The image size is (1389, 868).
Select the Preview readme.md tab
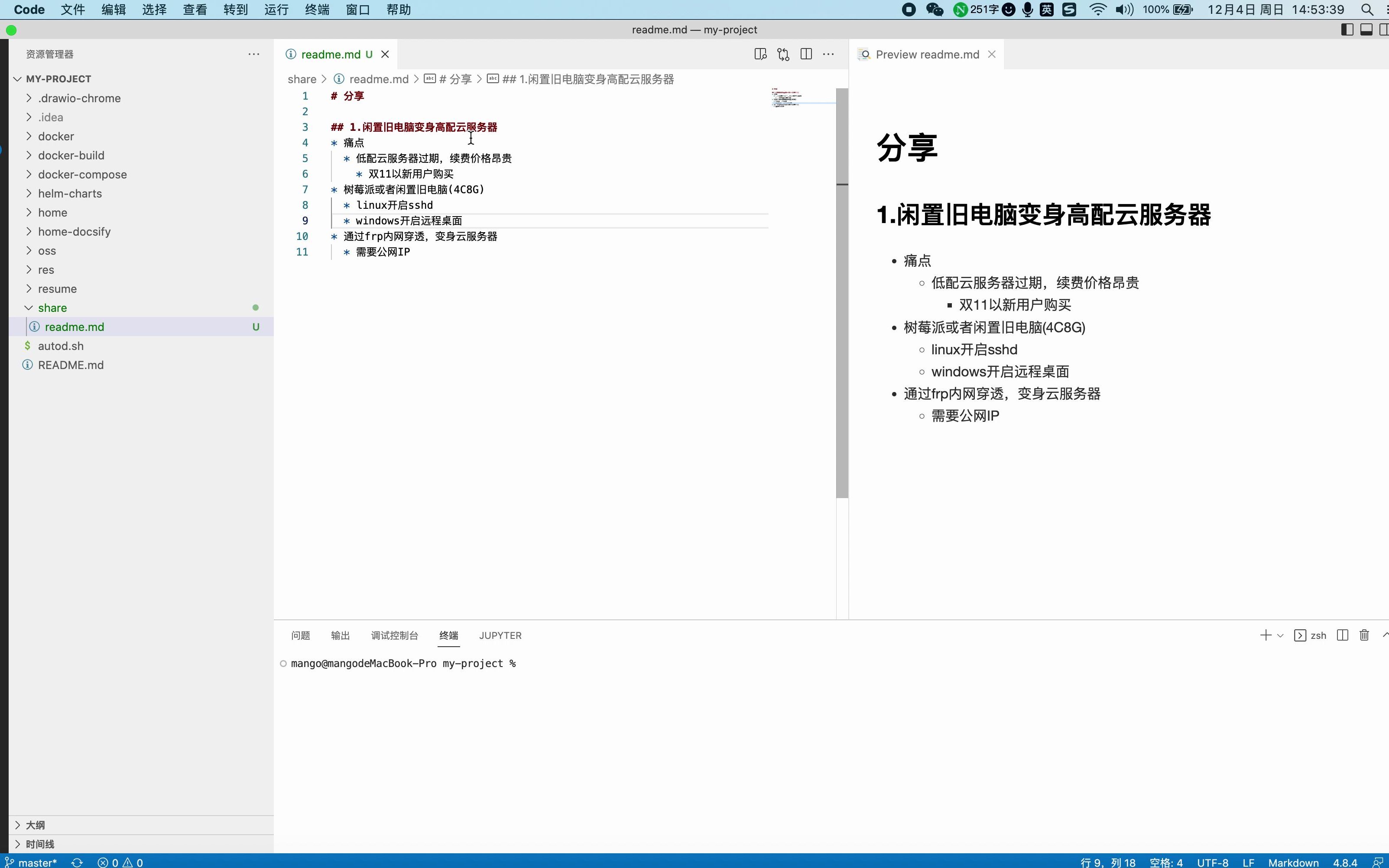(x=927, y=54)
